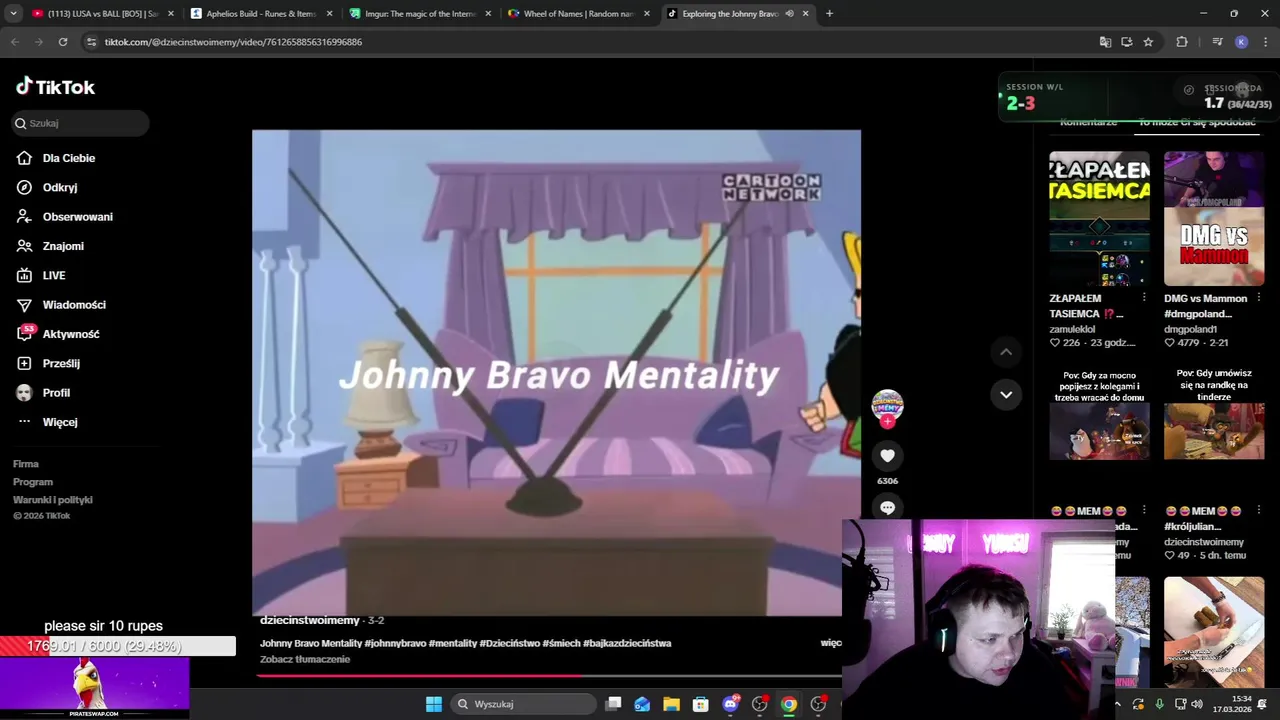Click #johnnybravo hashtag

point(395,643)
